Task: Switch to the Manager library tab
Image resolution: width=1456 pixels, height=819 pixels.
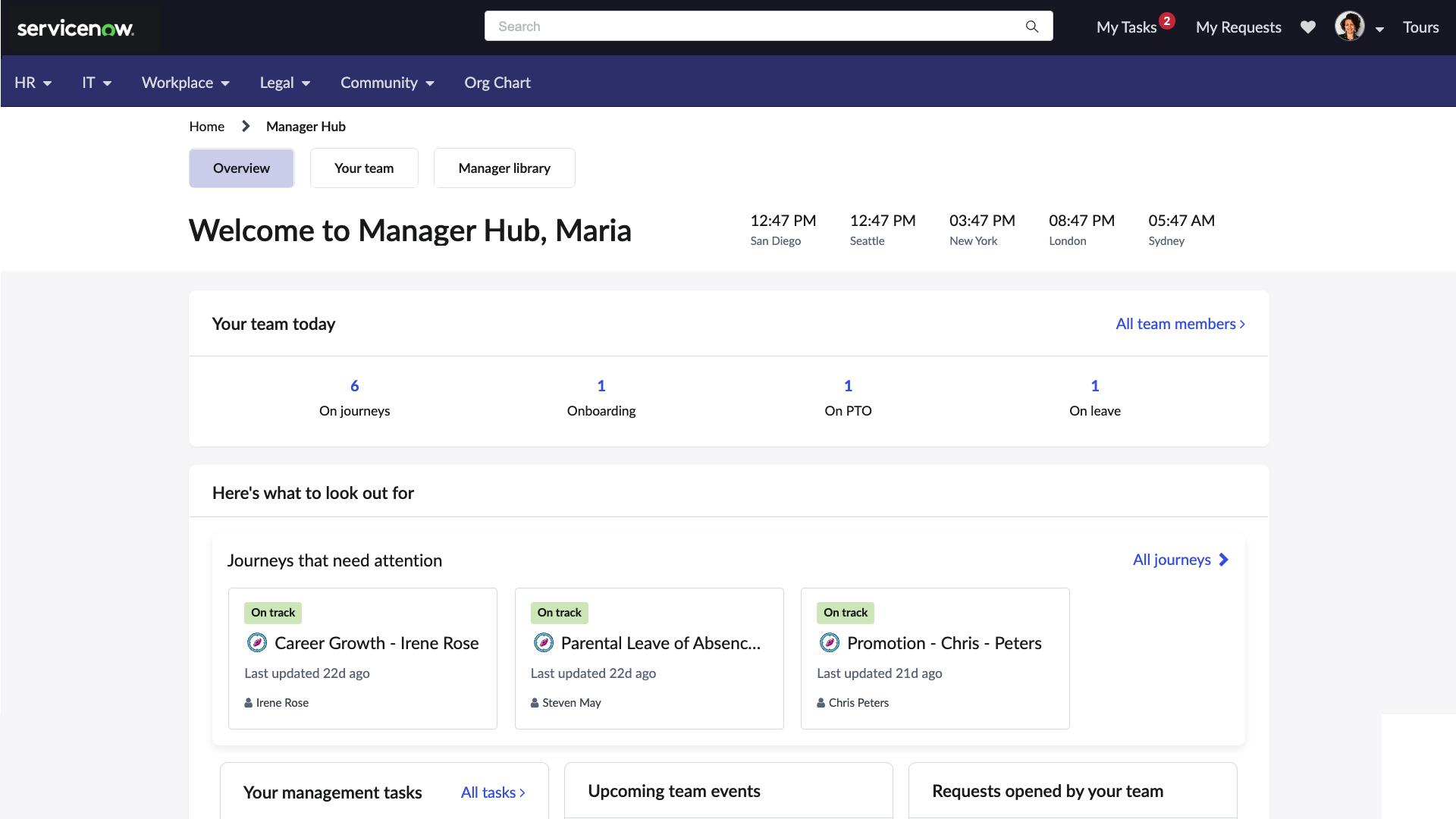Action: 504,168
